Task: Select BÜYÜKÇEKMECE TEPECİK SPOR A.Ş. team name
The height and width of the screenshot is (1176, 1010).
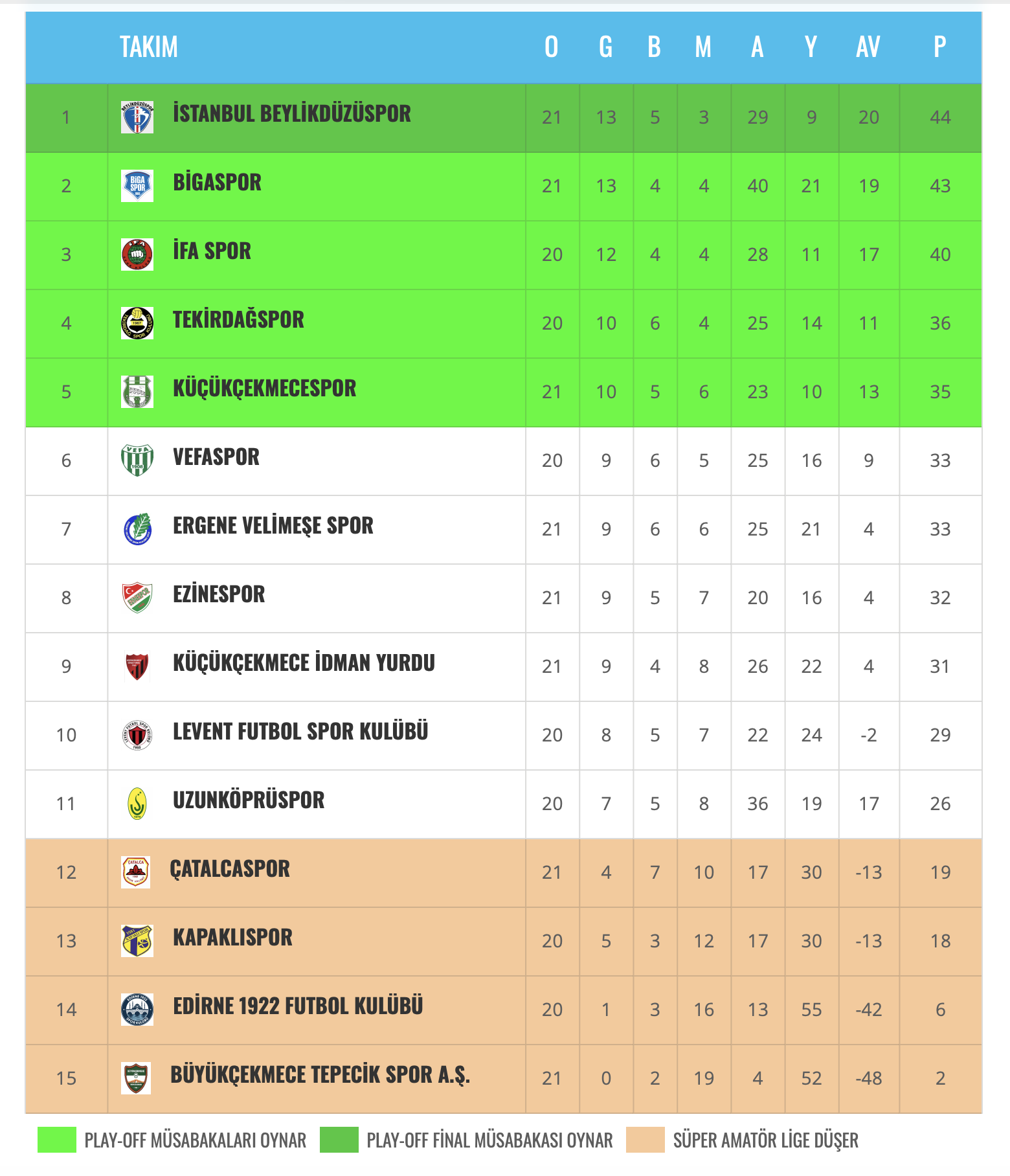Action: point(320,1075)
